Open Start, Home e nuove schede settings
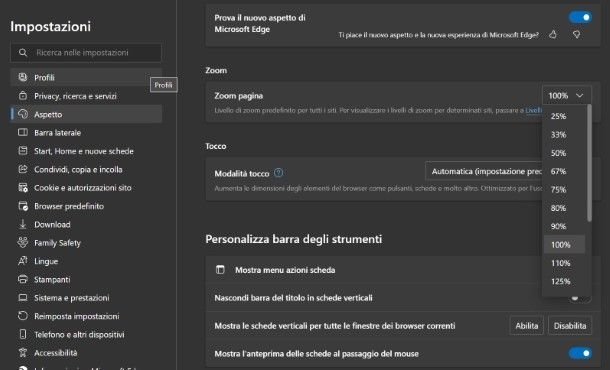The image size is (610, 370). pyautogui.click(x=86, y=151)
